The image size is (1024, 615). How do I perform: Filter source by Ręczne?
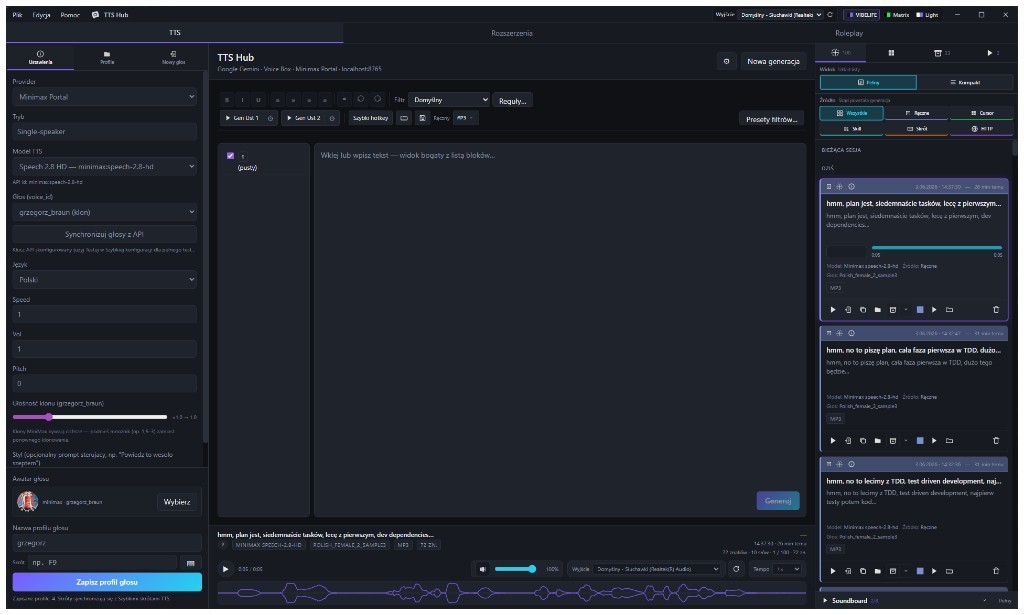pyautogui.click(x=917, y=113)
